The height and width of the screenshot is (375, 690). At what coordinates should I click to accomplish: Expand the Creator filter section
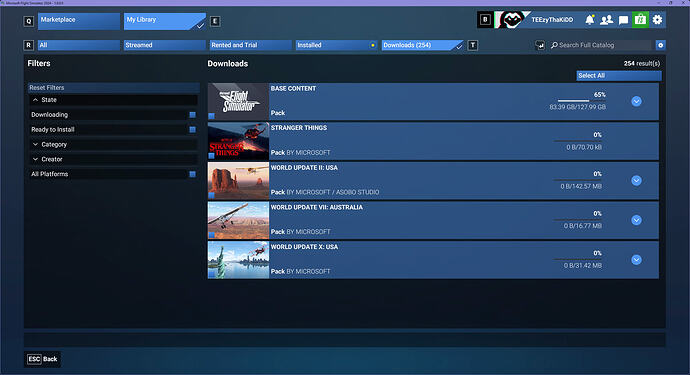tap(114, 159)
